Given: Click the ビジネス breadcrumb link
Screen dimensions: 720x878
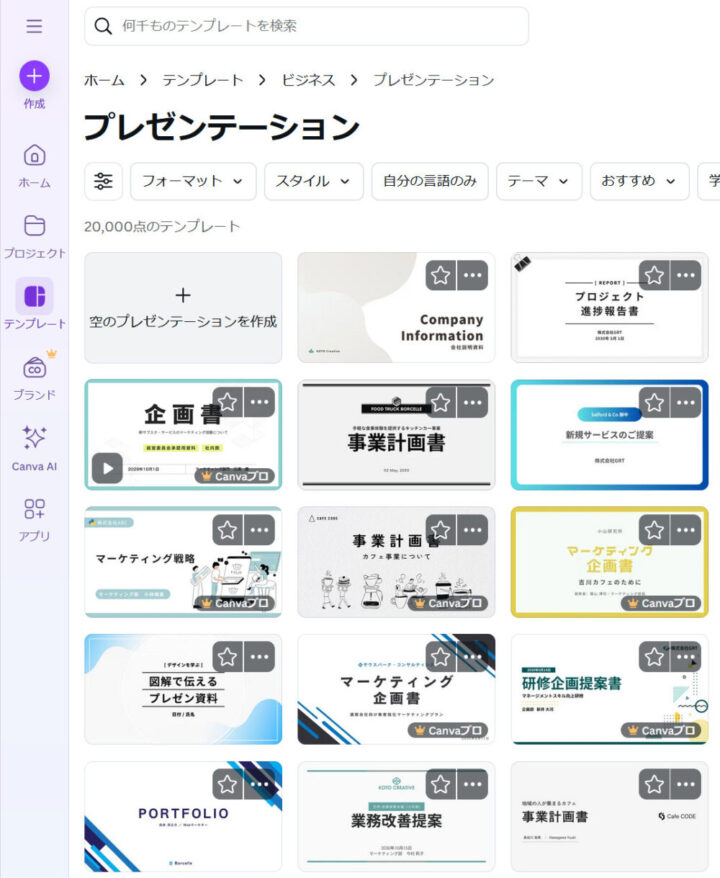Looking at the screenshot, I should [x=308, y=80].
